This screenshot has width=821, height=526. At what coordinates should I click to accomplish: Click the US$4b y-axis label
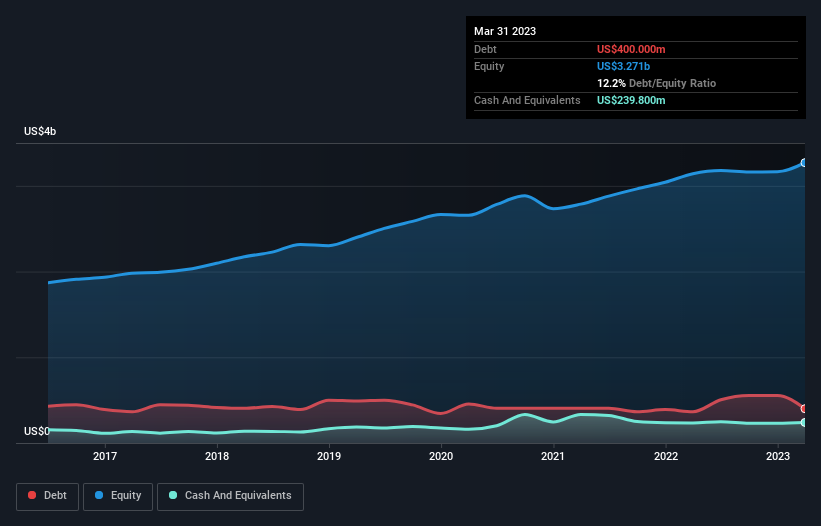point(40,131)
